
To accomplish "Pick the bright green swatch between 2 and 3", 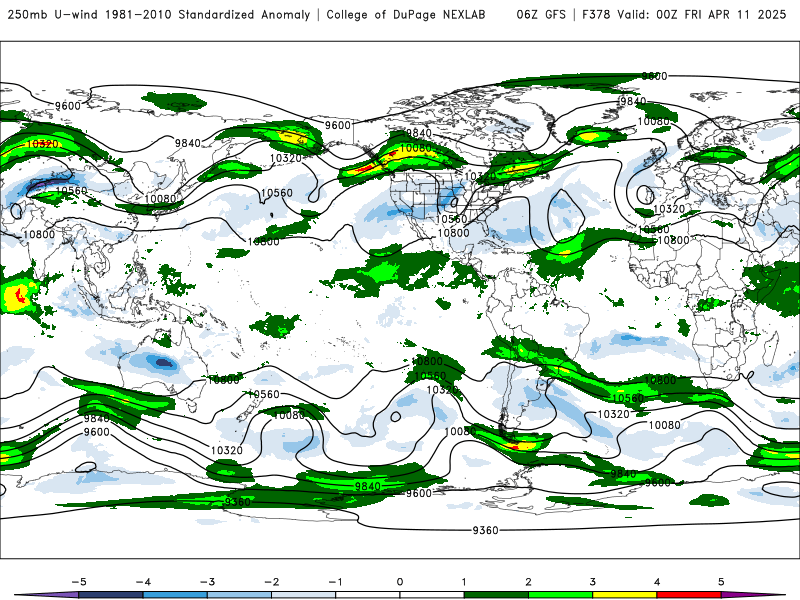I will (560, 595).
